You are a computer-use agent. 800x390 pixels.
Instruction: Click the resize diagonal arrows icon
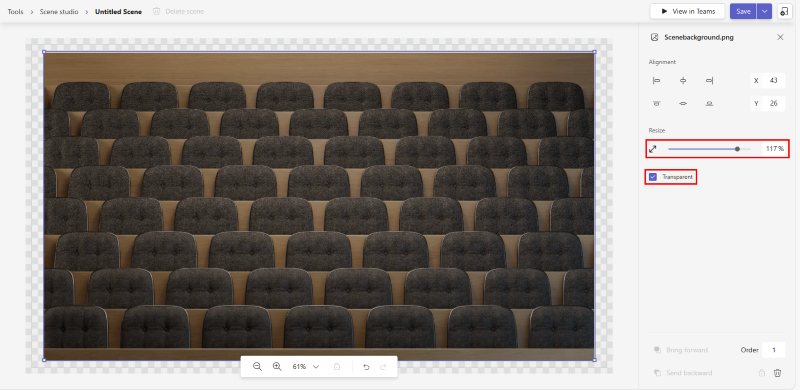653,149
